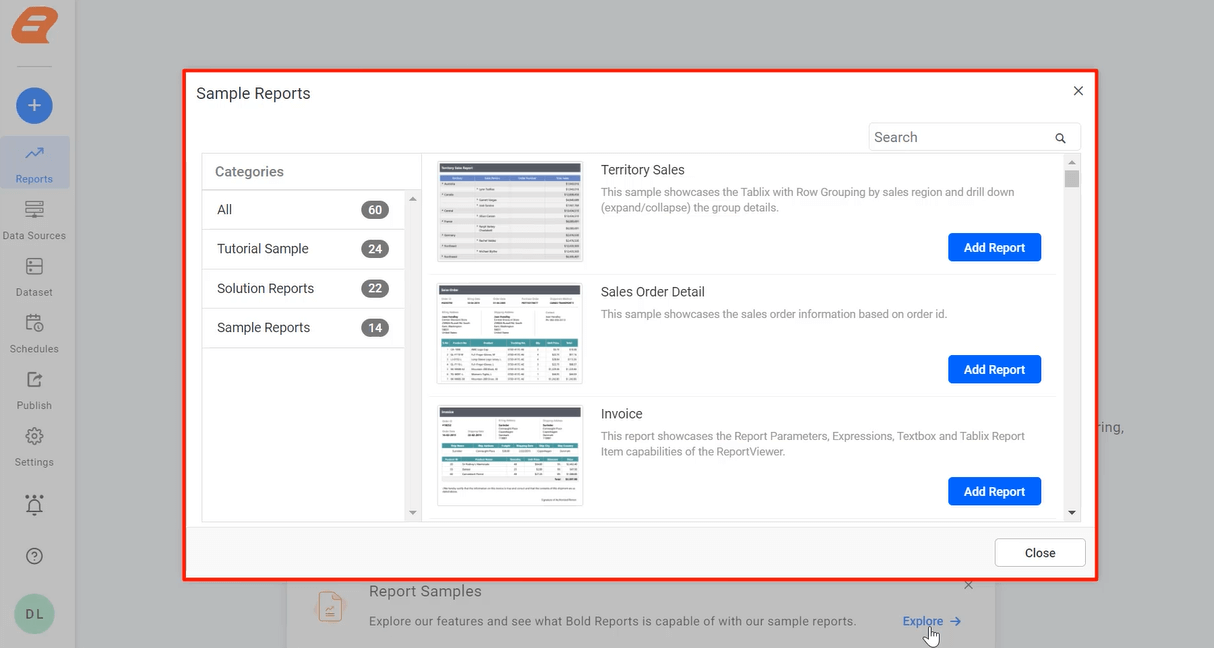
Task: Click the Close button in dialog footer
Action: click(1040, 553)
